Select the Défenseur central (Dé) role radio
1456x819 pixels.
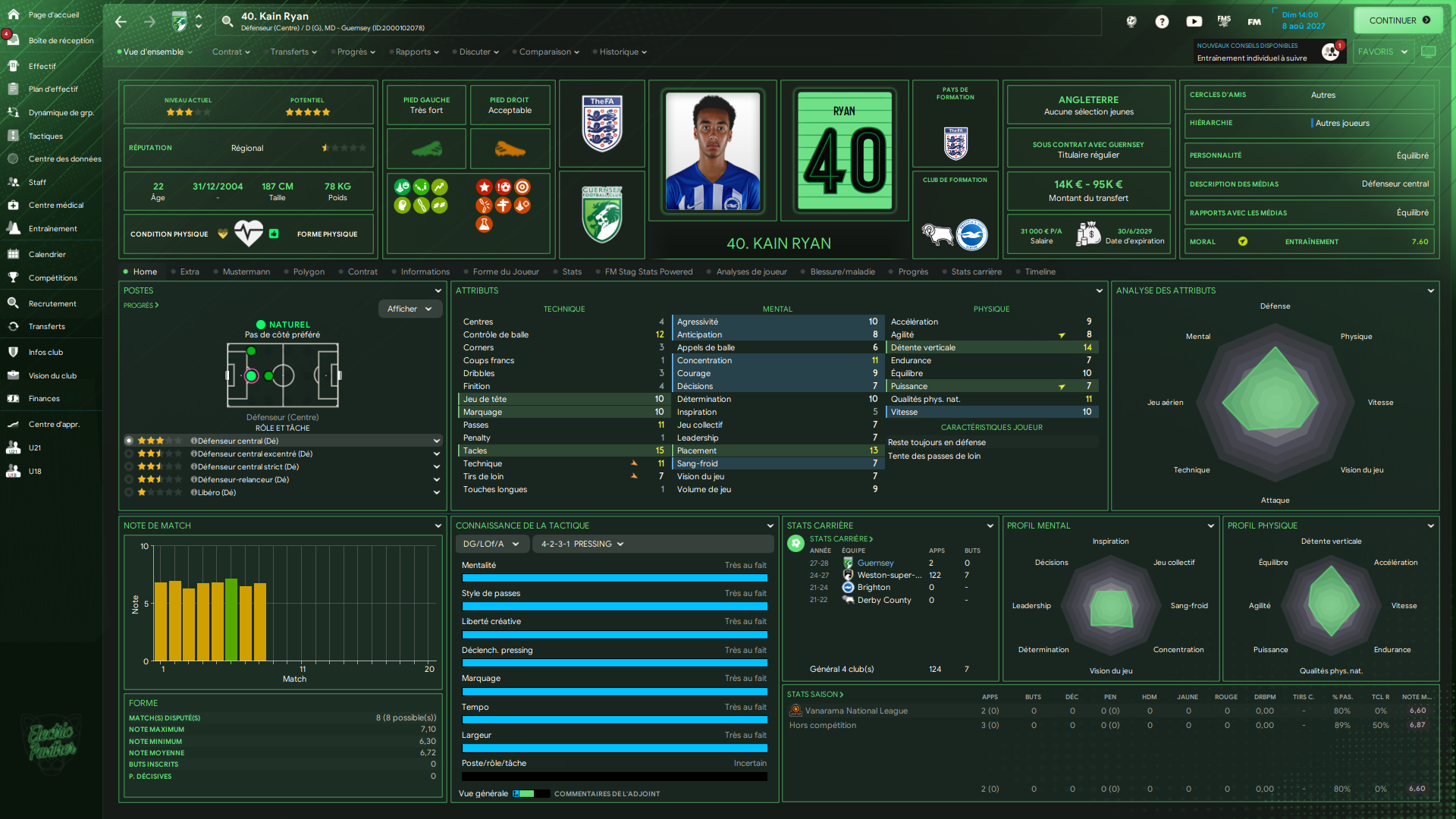tap(129, 441)
